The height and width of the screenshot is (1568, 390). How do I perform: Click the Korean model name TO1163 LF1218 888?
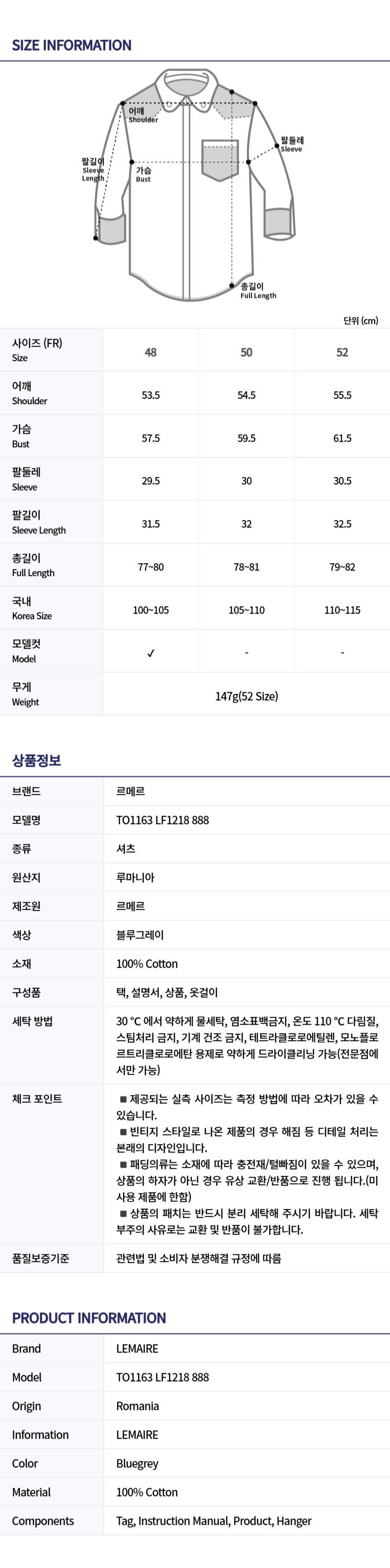pyautogui.click(x=162, y=820)
